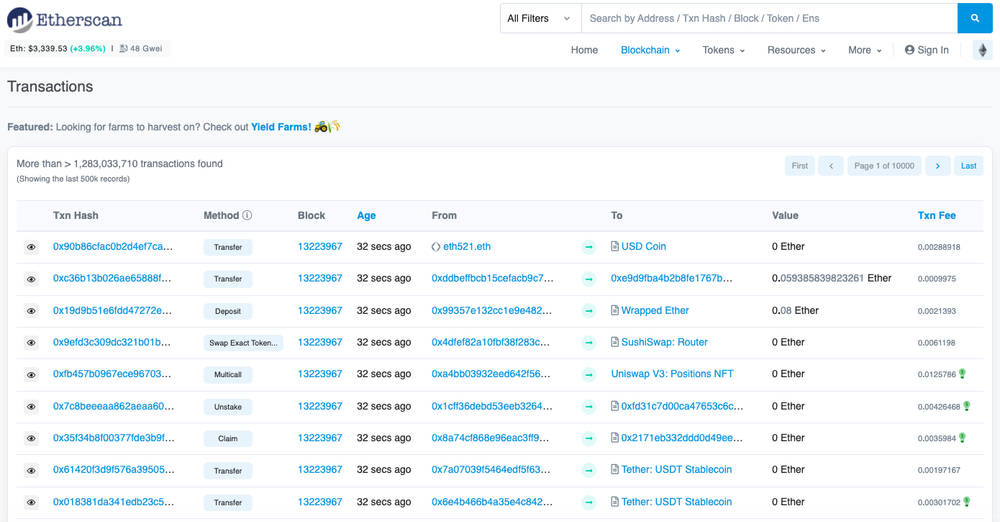Click the Unstake method badge
This screenshot has width=1000, height=522.
pos(228,406)
